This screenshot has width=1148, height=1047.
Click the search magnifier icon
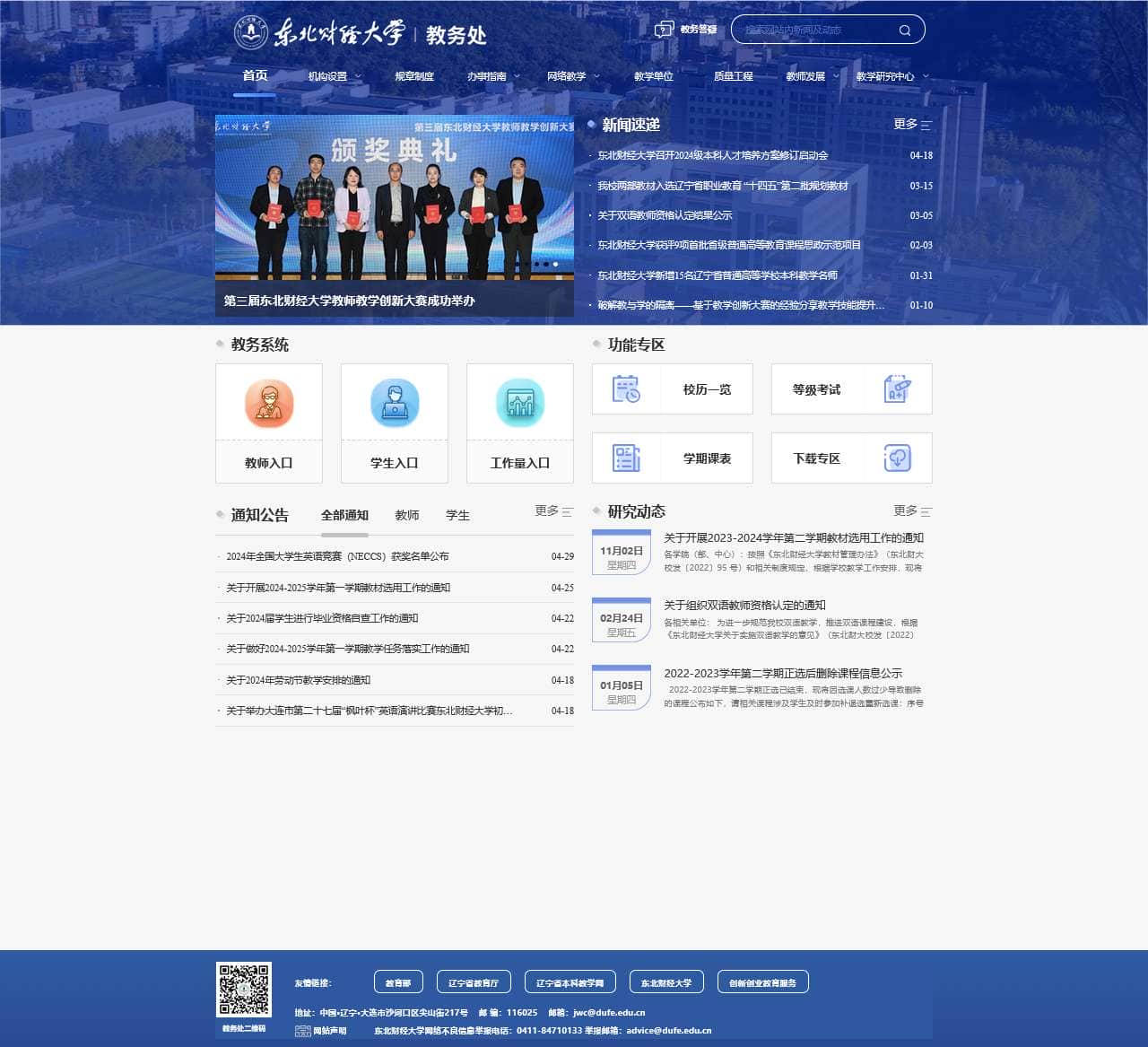[x=905, y=31]
